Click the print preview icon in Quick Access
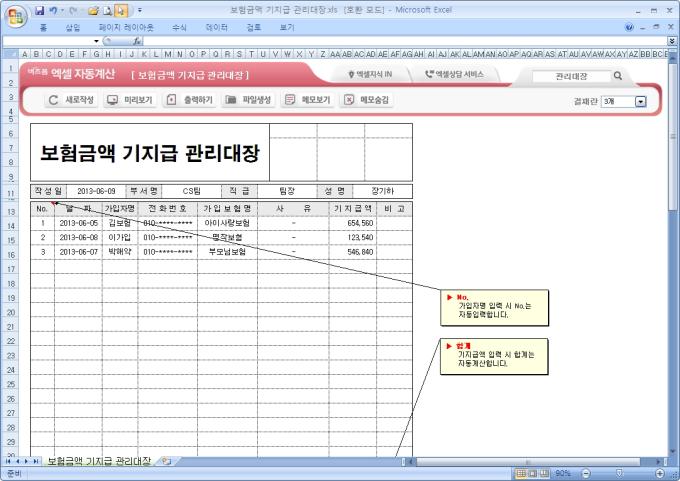This screenshot has width=680, height=481. click(x=108, y=10)
